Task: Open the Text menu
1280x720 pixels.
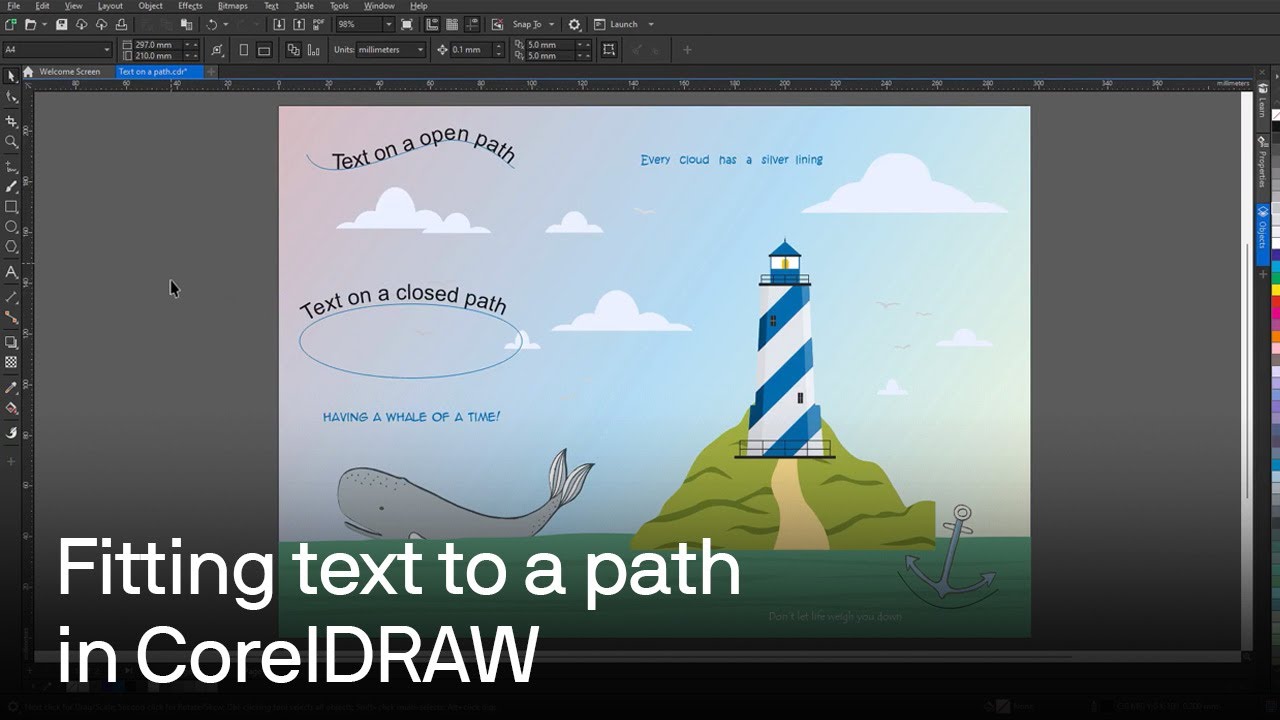Action: coord(271,6)
